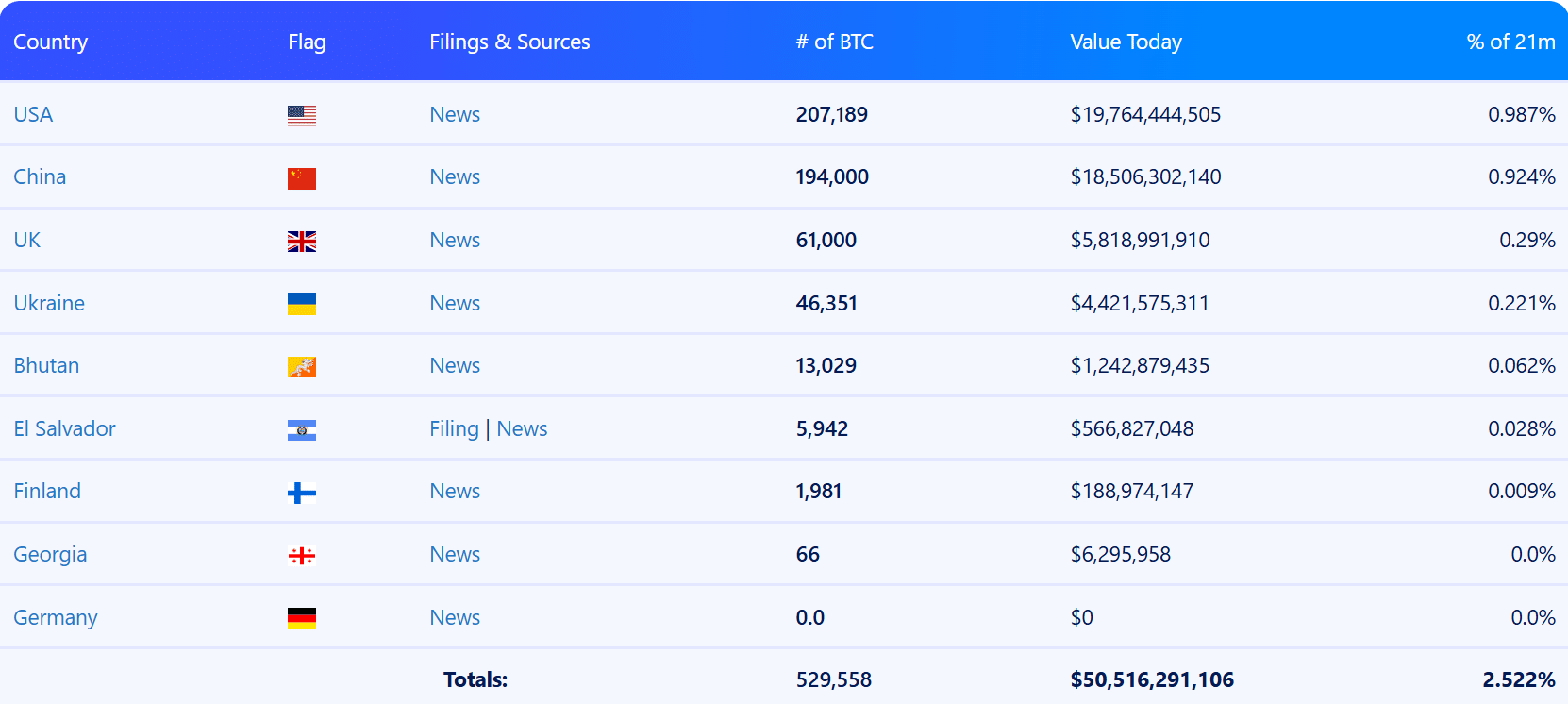
Task: Open the Bhutan country link
Action: tap(46, 365)
